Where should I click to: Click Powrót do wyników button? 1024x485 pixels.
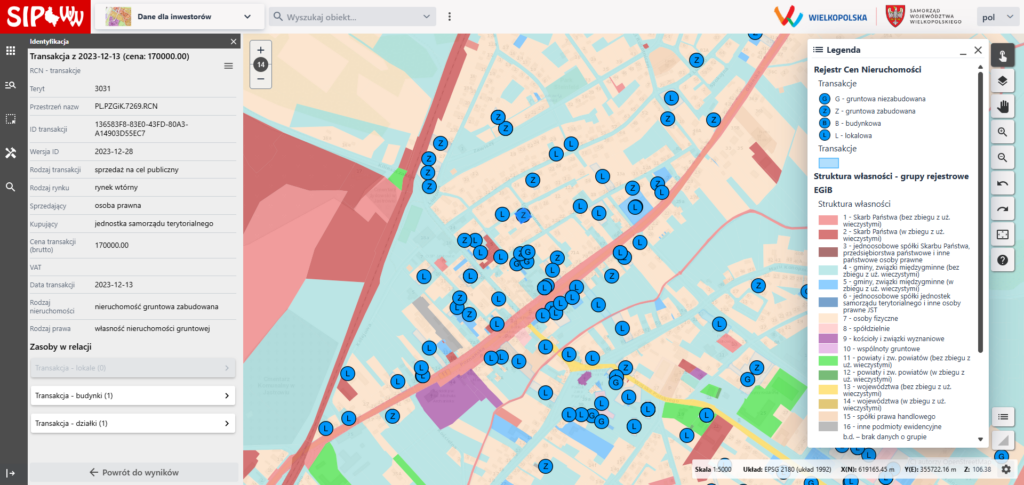tap(134, 473)
